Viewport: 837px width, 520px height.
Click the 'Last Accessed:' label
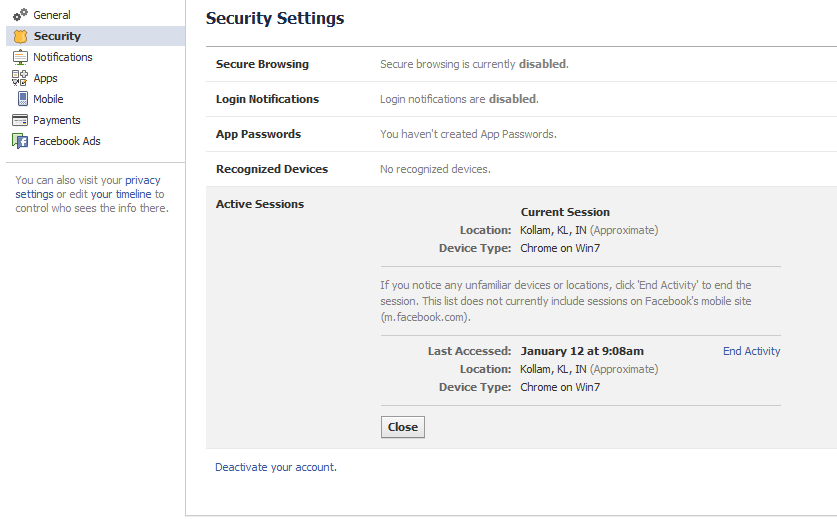point(469,351)
